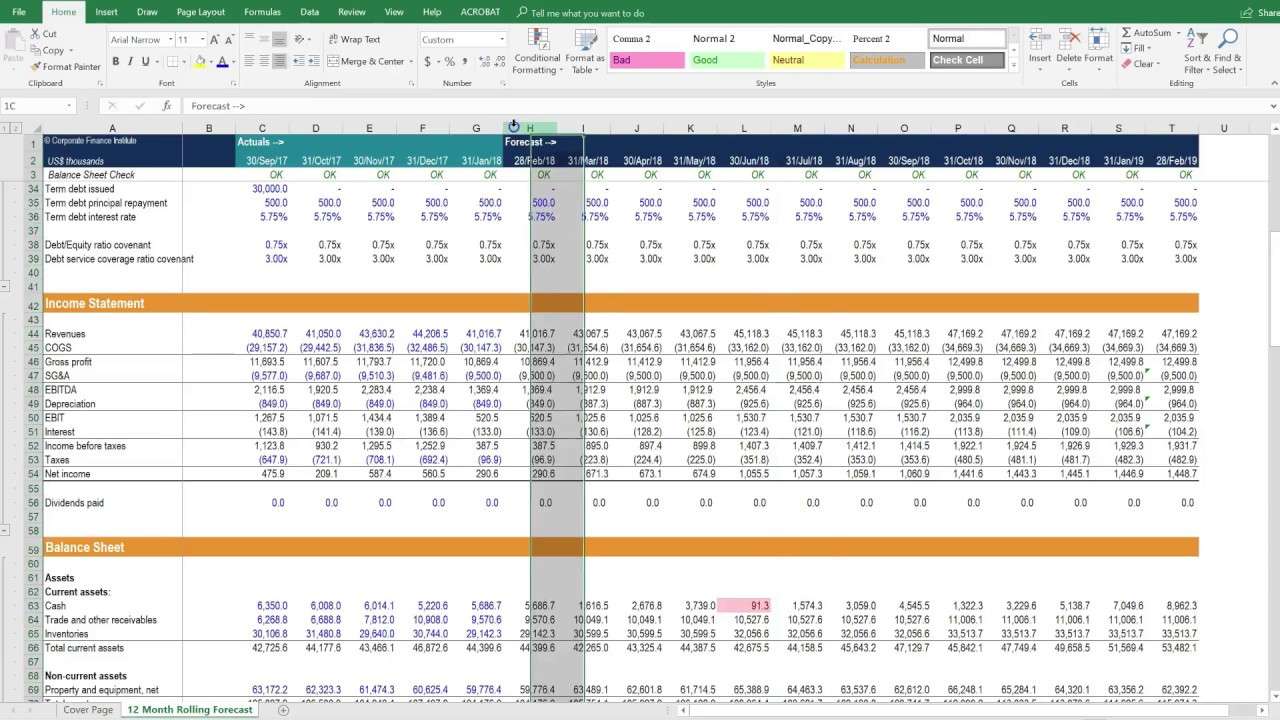The width and height of the screenshot is (1280, 720).
Task: Toggle Wrap Text on selected cells
Action: 354,40
